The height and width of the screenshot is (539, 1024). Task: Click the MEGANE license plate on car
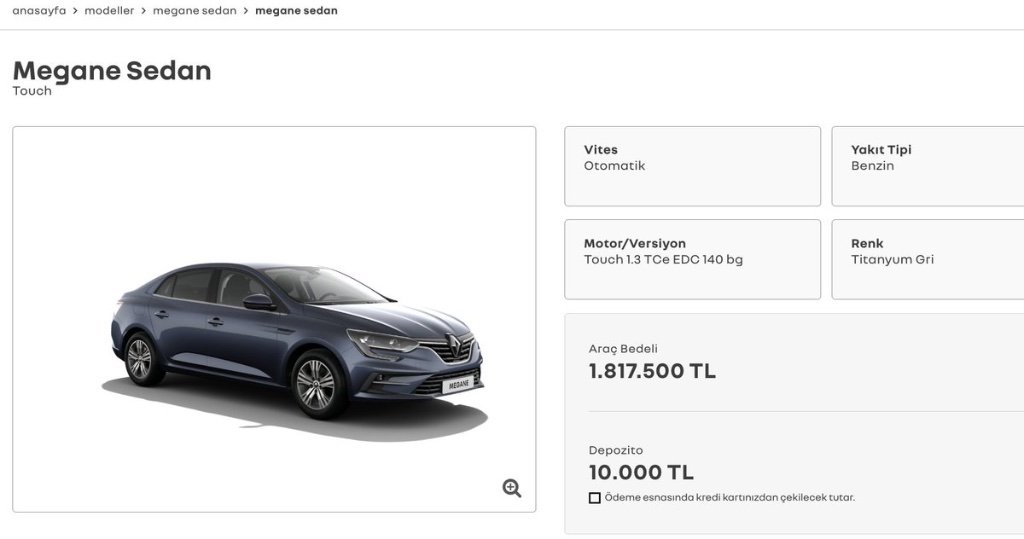[458, 385]
